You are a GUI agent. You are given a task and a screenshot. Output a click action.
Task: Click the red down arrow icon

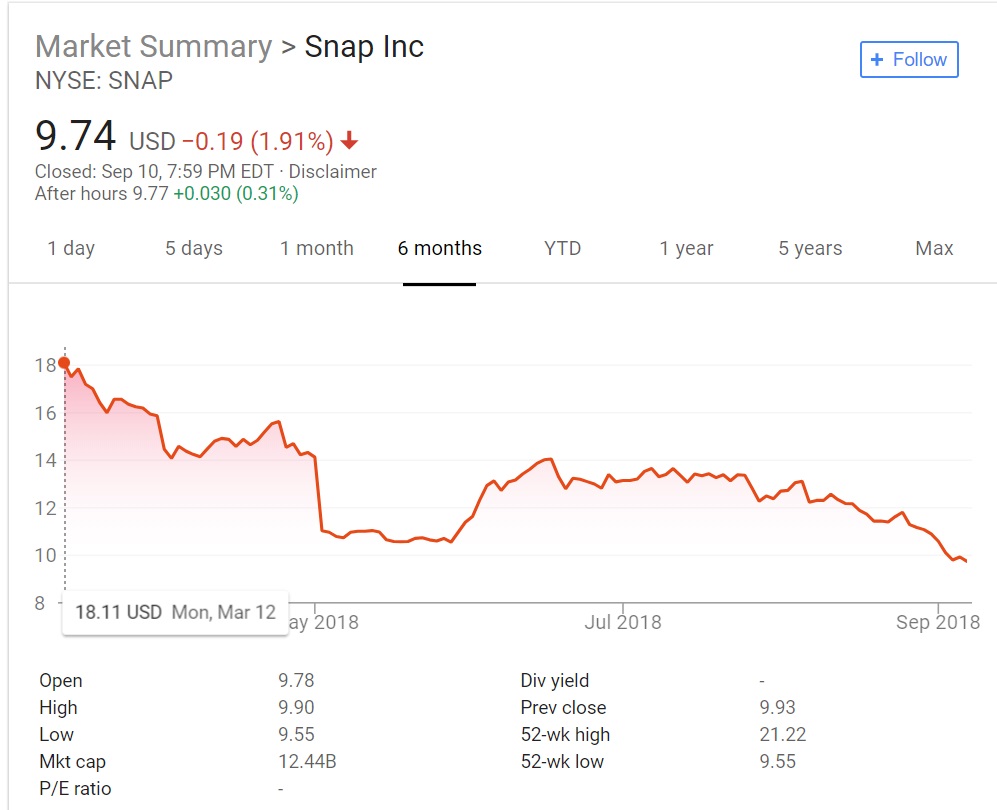pos(349,139)
